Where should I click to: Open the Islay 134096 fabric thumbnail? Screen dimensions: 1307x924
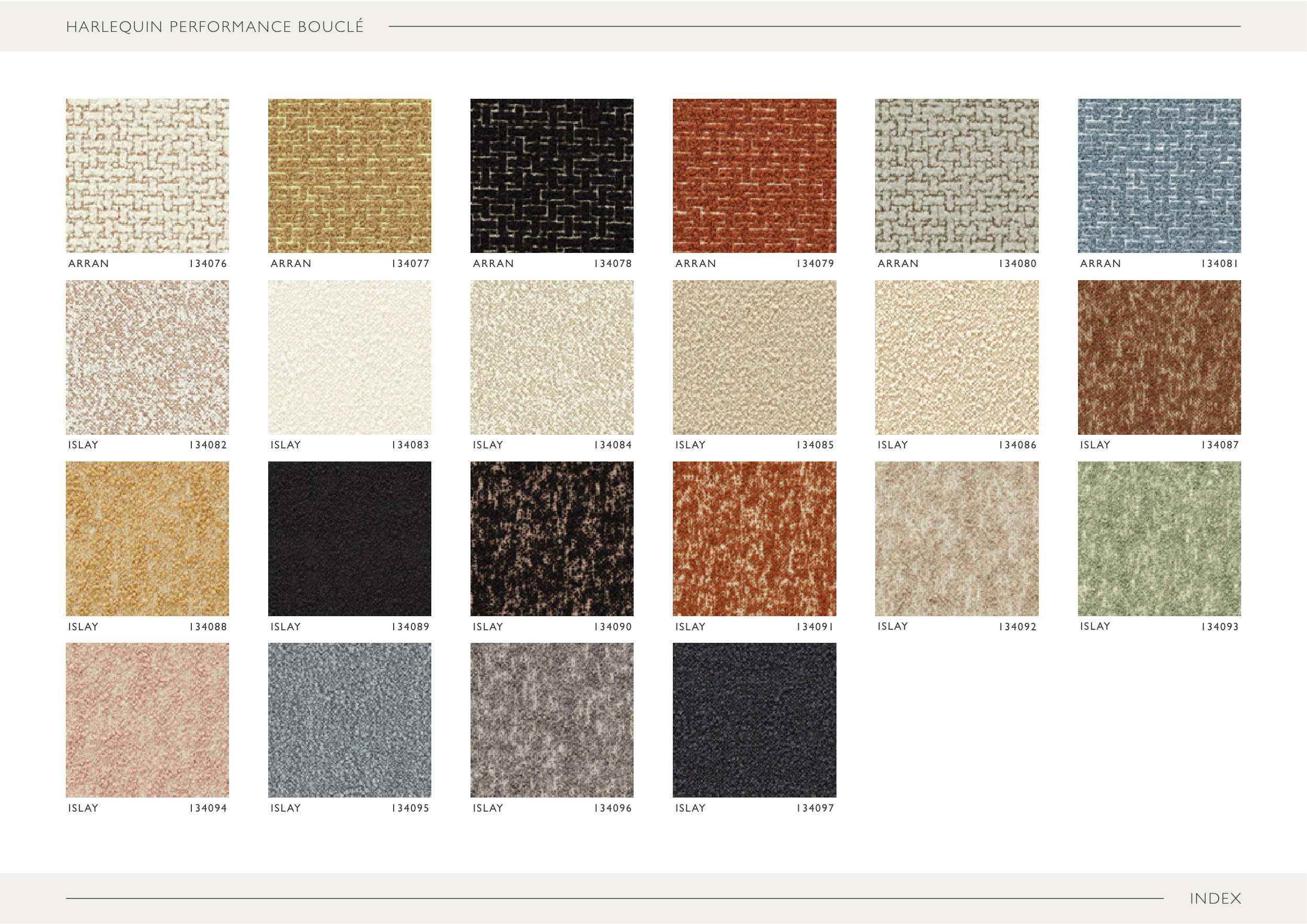552,720
